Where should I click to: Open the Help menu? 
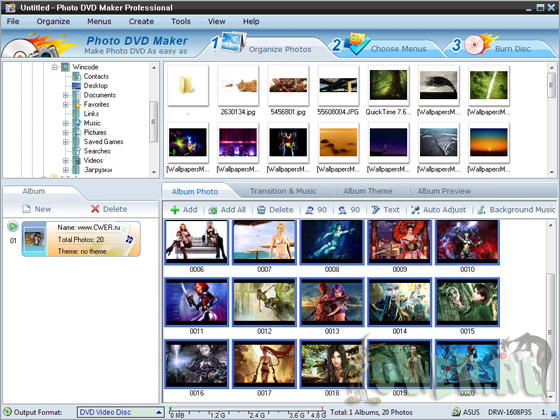click(x=251, y=21)
